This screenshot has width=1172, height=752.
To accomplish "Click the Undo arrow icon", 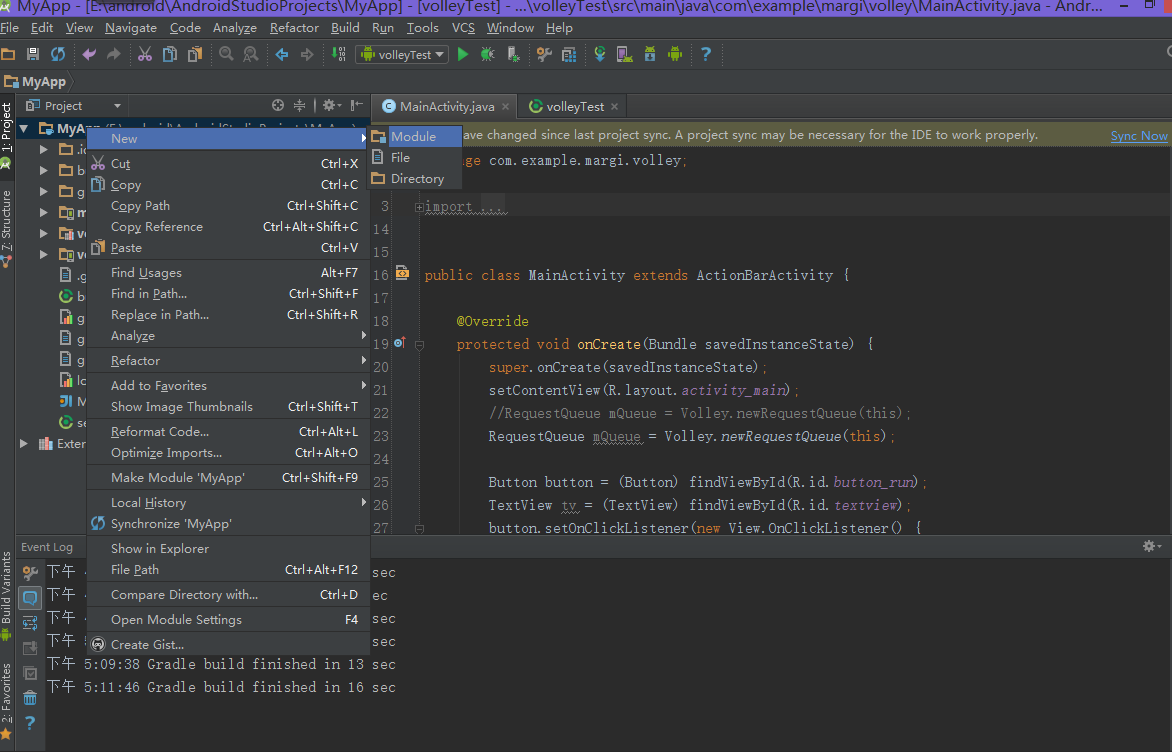I will point(89,54).
